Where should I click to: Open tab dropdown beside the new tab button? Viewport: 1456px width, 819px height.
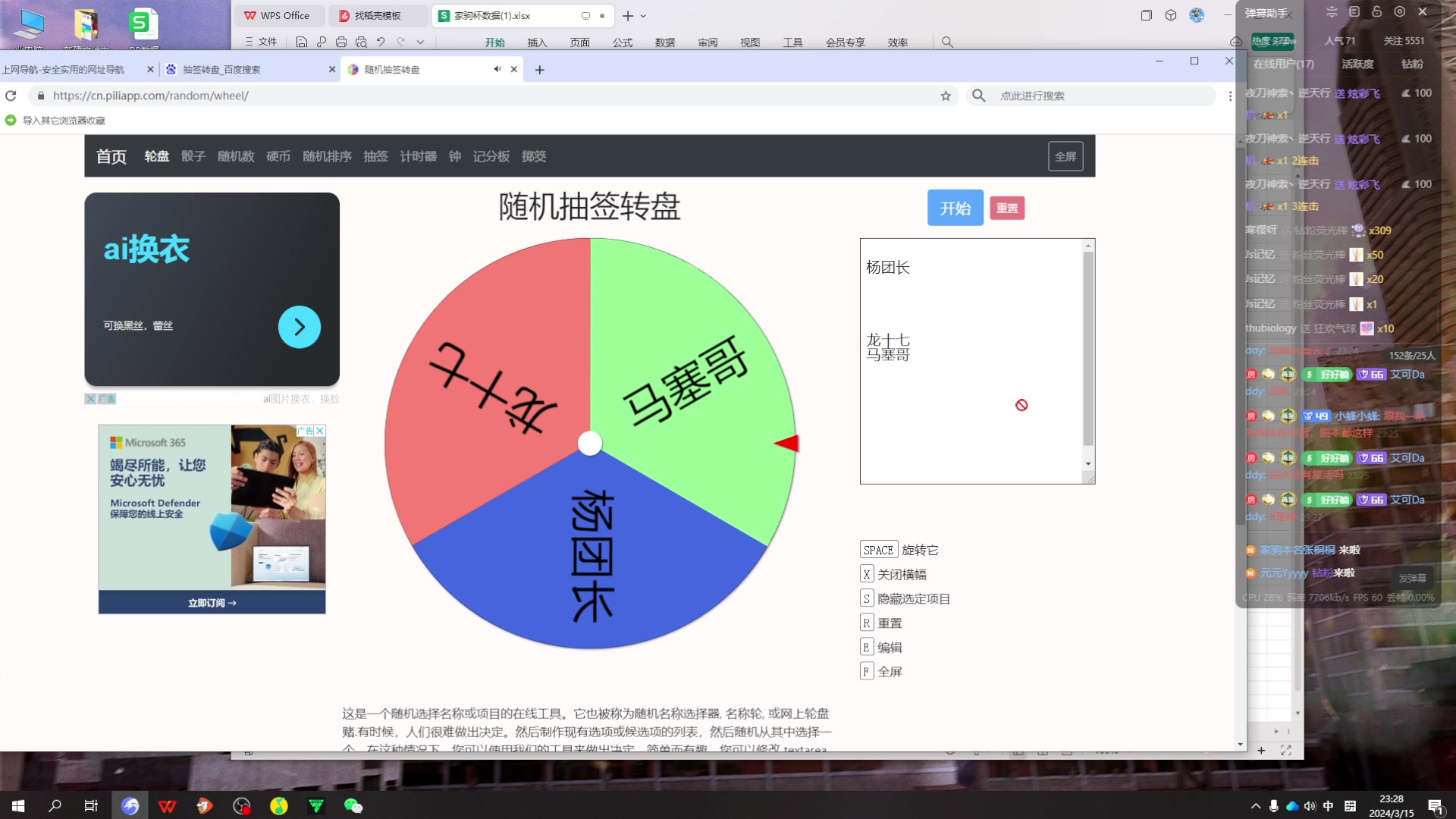[x=643, y=16]
